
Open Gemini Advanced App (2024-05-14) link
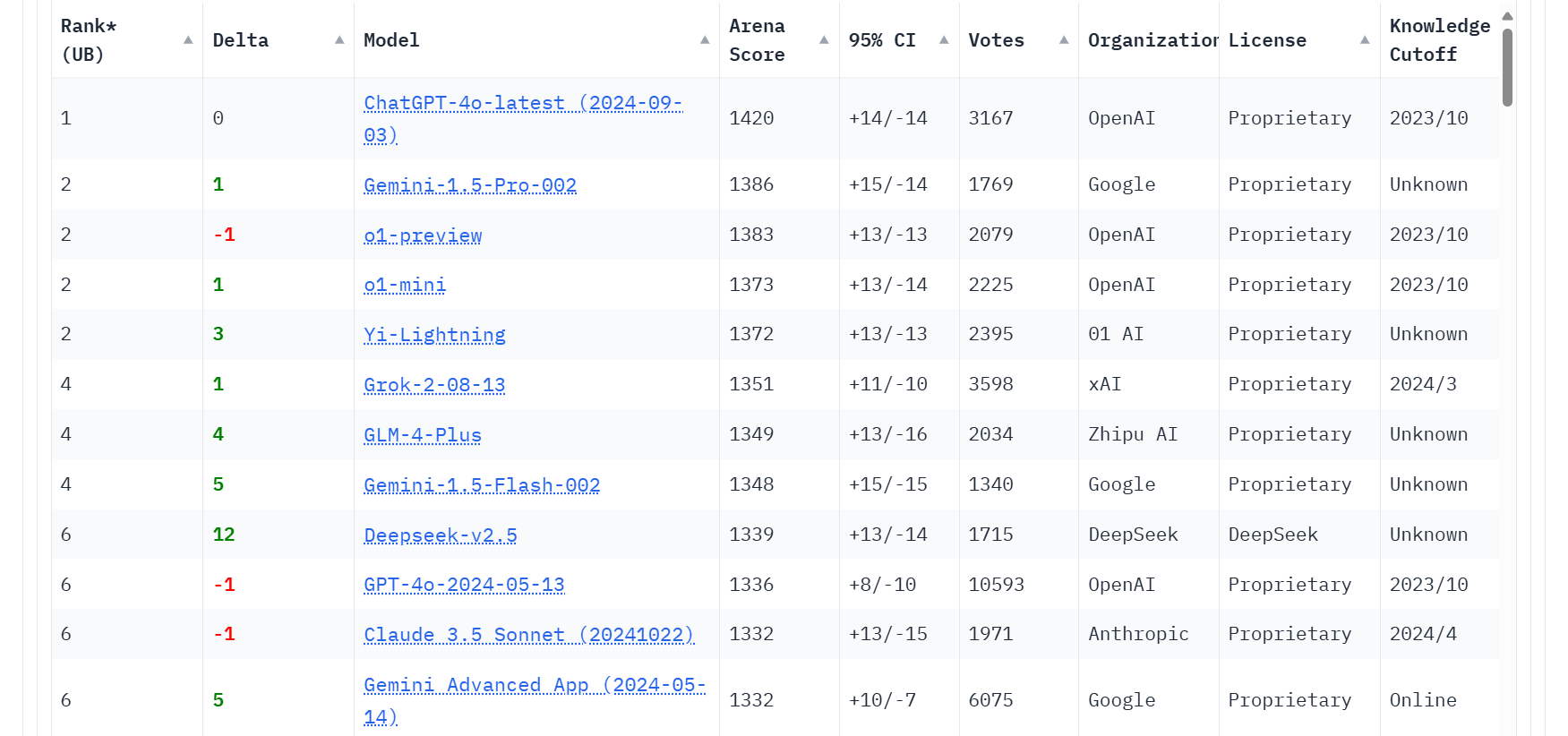coord(535,701)
